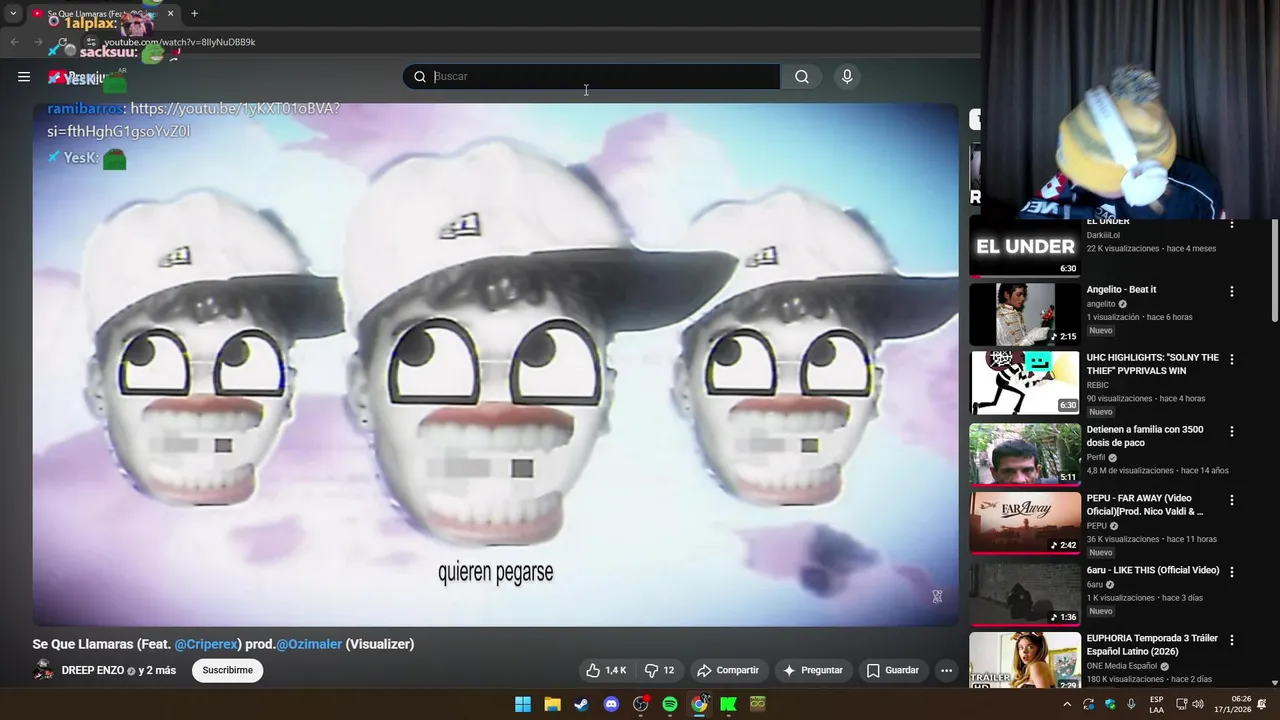Play PEPU - FAR AWAY thumbnail
The image size is (1280, 720).
pyautogui.click(x=1025, y=522)
